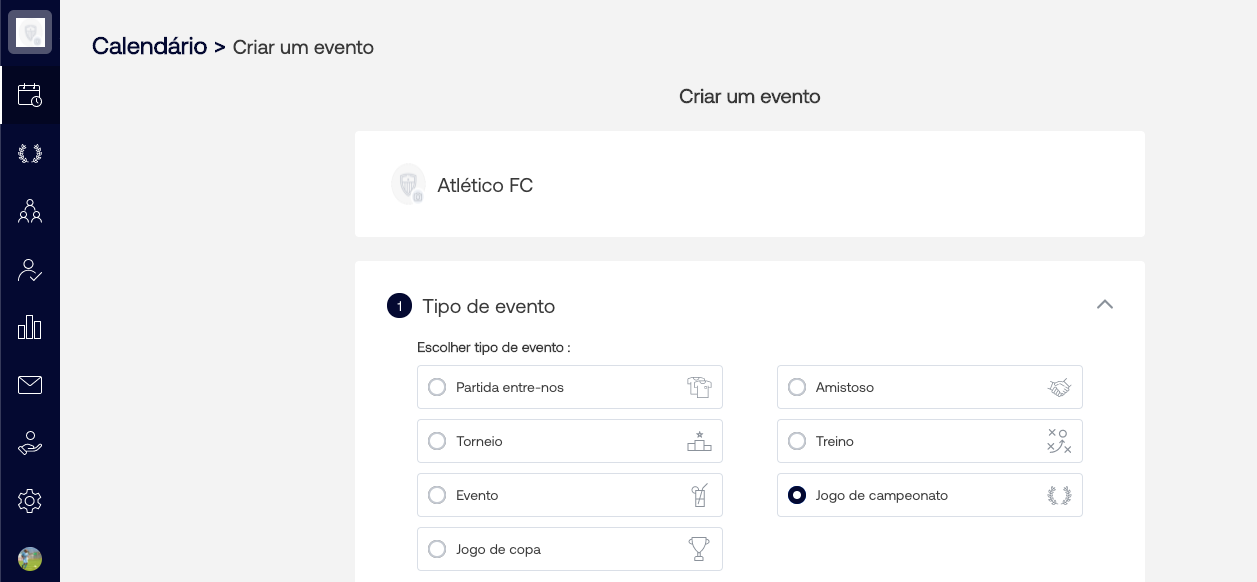
Task: Open the team members group icon
Action: click(x=30, y=211)
